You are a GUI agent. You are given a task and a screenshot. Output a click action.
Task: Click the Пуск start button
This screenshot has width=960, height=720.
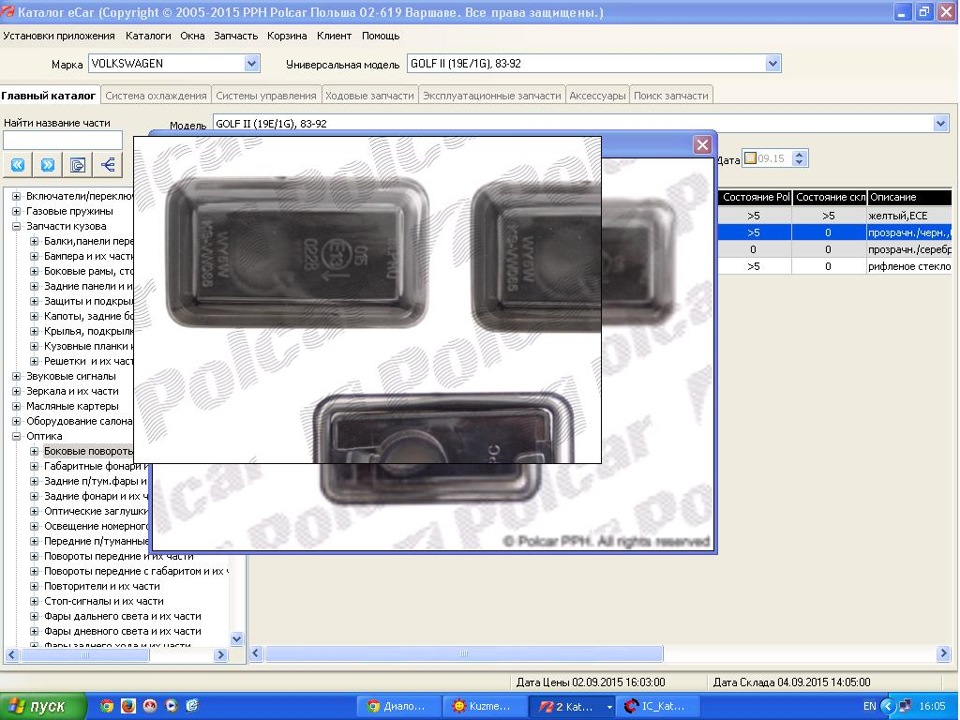(43, 706)
